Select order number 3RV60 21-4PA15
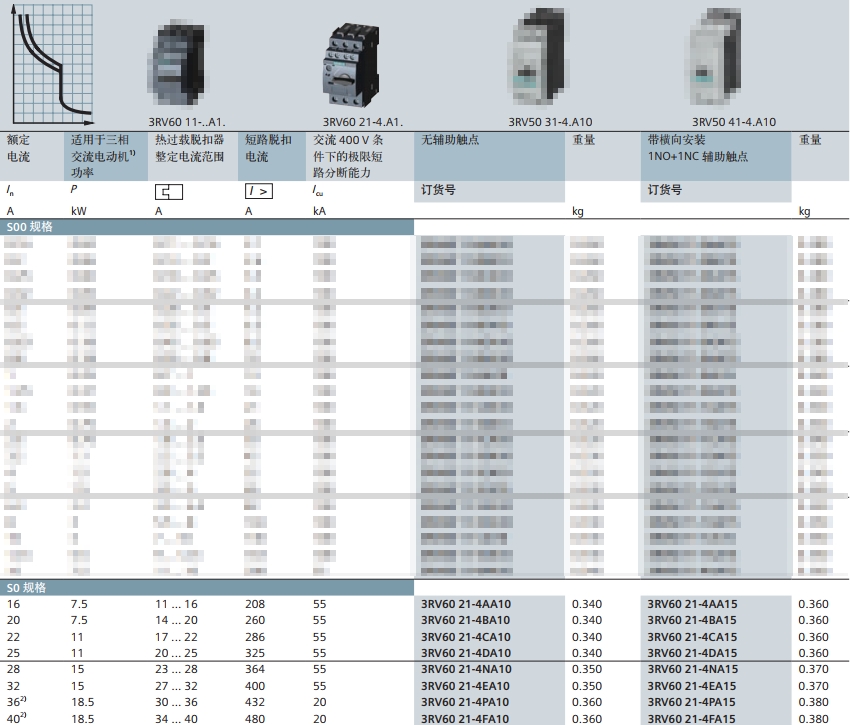This screenshot has width=850, height=725. (x=691, y=702)
